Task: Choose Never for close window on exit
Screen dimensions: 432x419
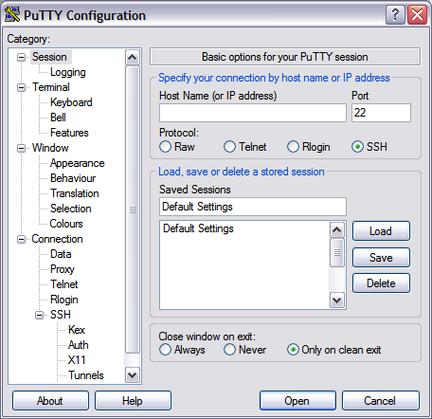Action: pos(230,350)
